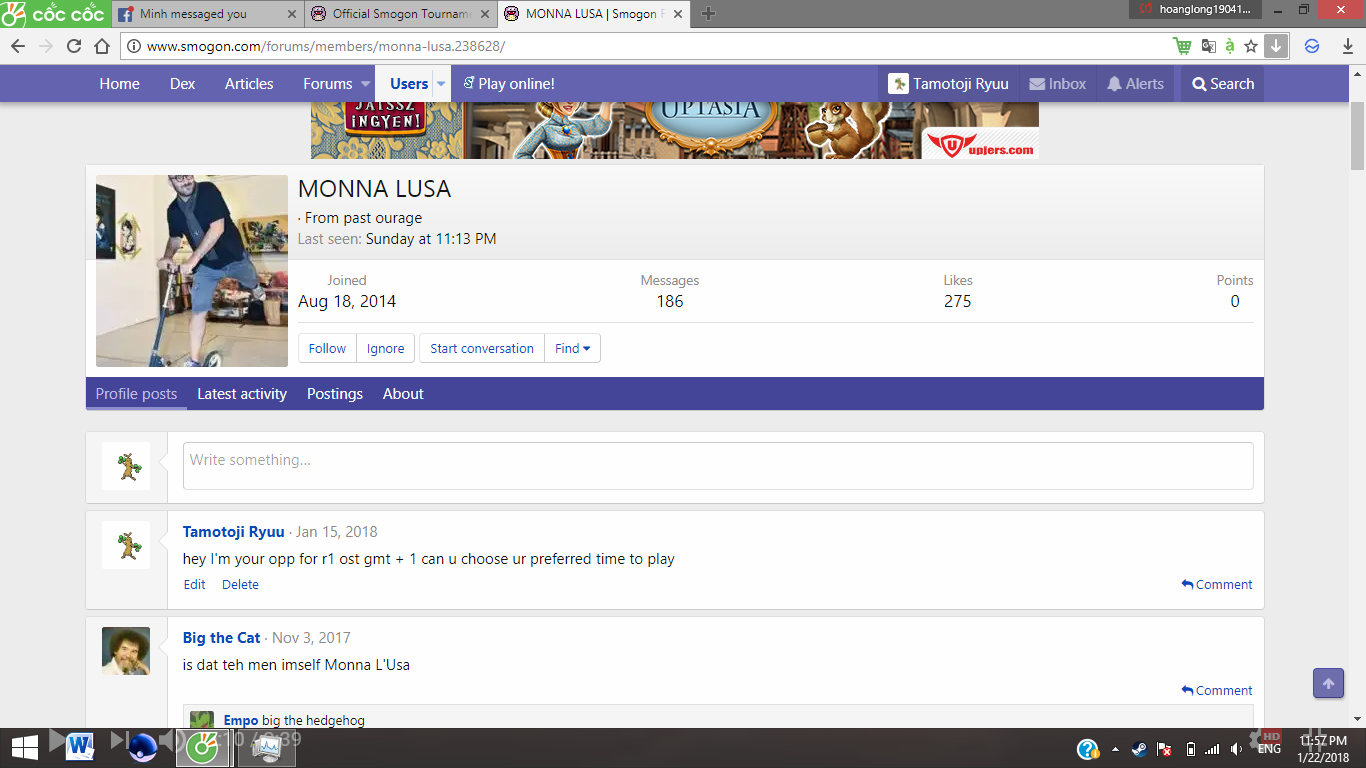This screenshot has height=768, width=1366.
Task: Click the shopping cart icon in address bar
Action: 1182,47
